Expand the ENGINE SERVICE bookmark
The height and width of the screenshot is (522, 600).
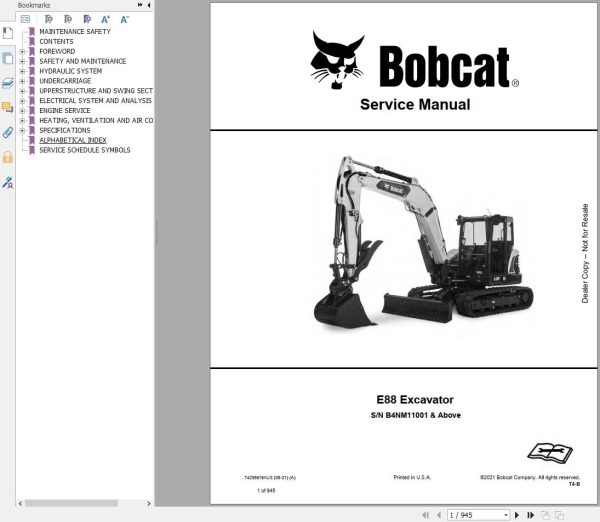(x=22, y=111)
